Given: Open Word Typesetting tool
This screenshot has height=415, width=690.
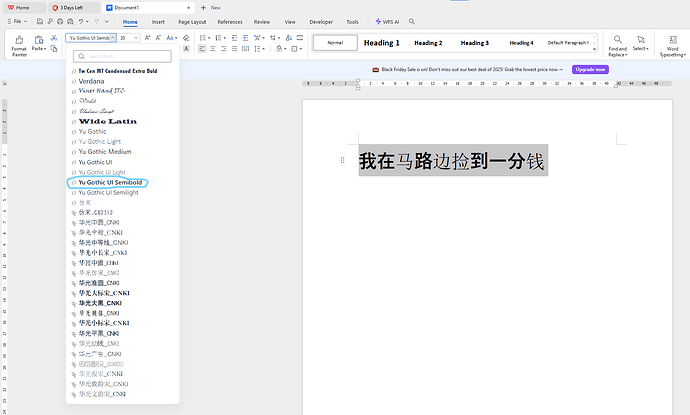Looking at the screenshot, I should coord(673,46).
